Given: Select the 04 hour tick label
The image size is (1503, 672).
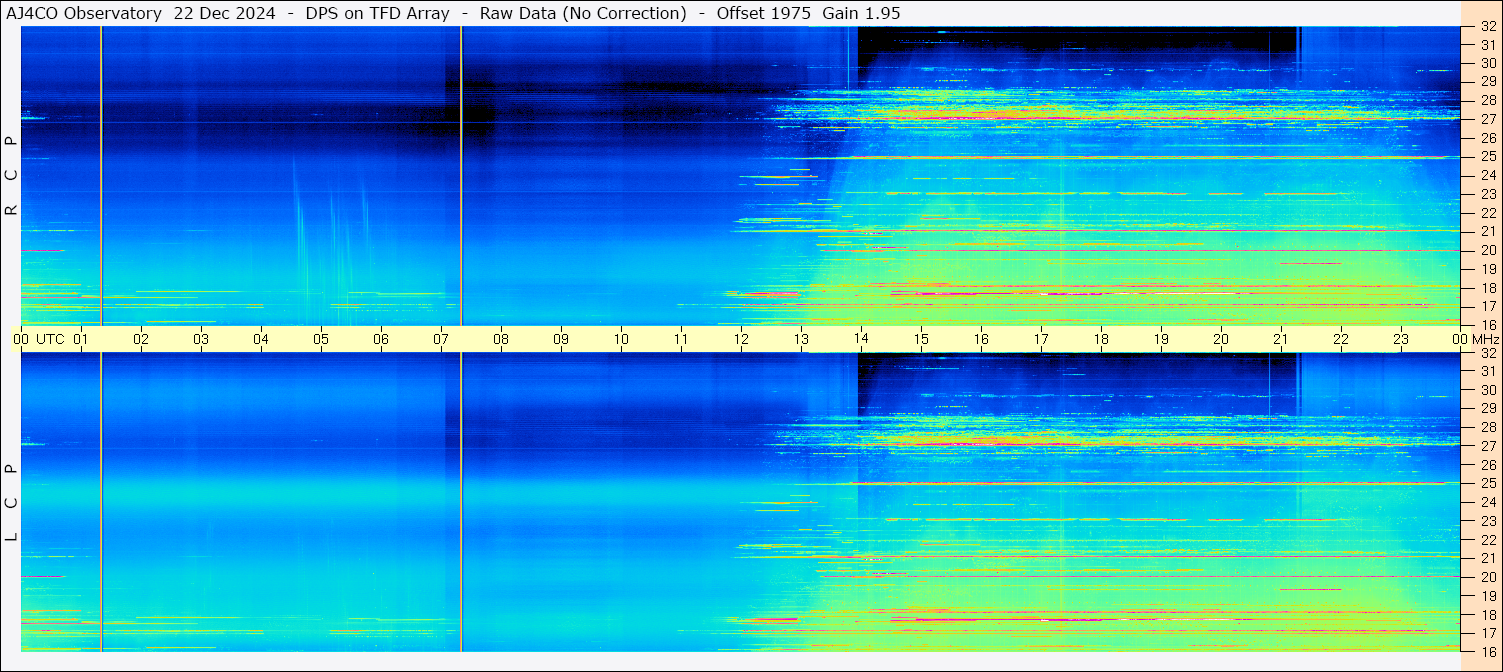Looking at the screenshot, I should (x=261, y=339).
